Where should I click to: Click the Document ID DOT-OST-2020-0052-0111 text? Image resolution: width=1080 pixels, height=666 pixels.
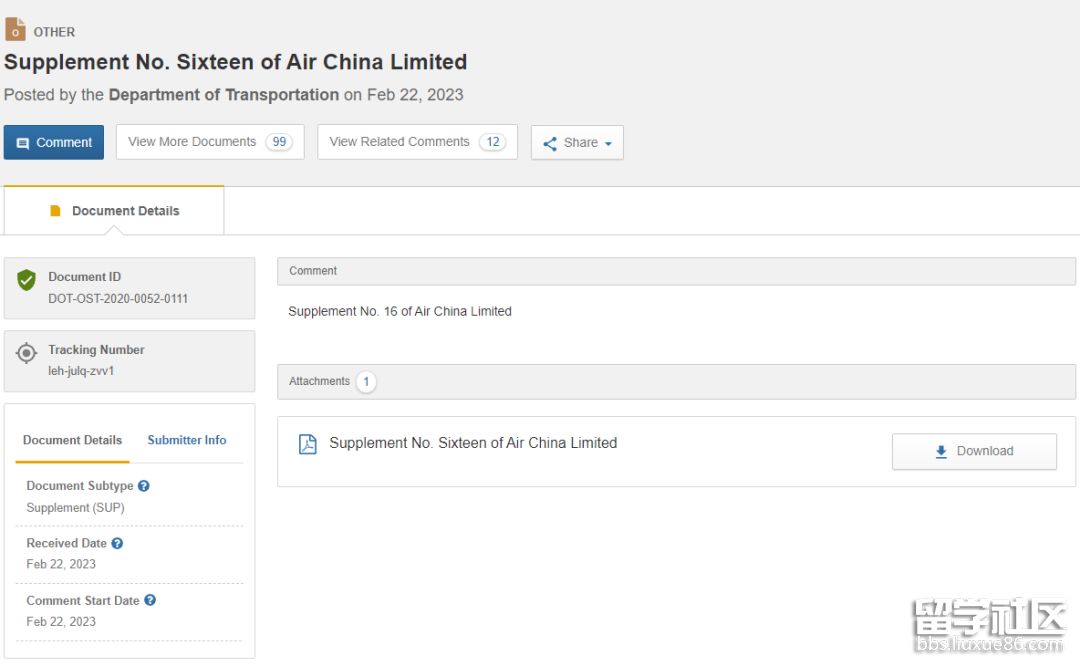pos(118,299)
